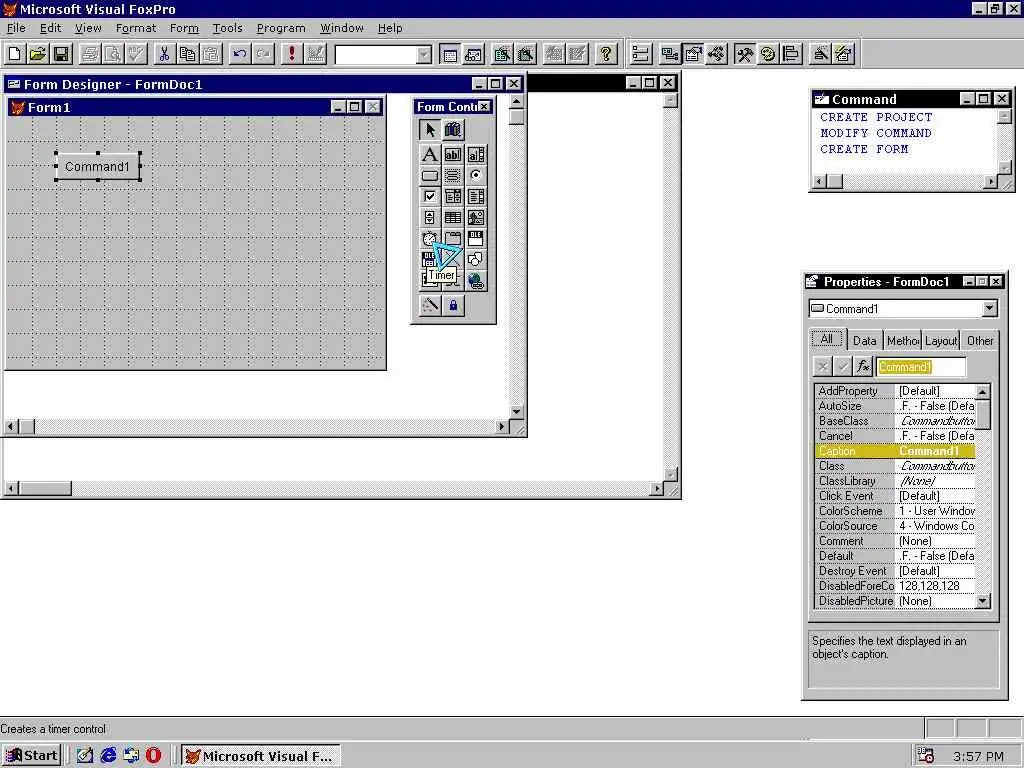
Task: Toggle the Data Session window toolbar button
Action: [x=473, y=54]
